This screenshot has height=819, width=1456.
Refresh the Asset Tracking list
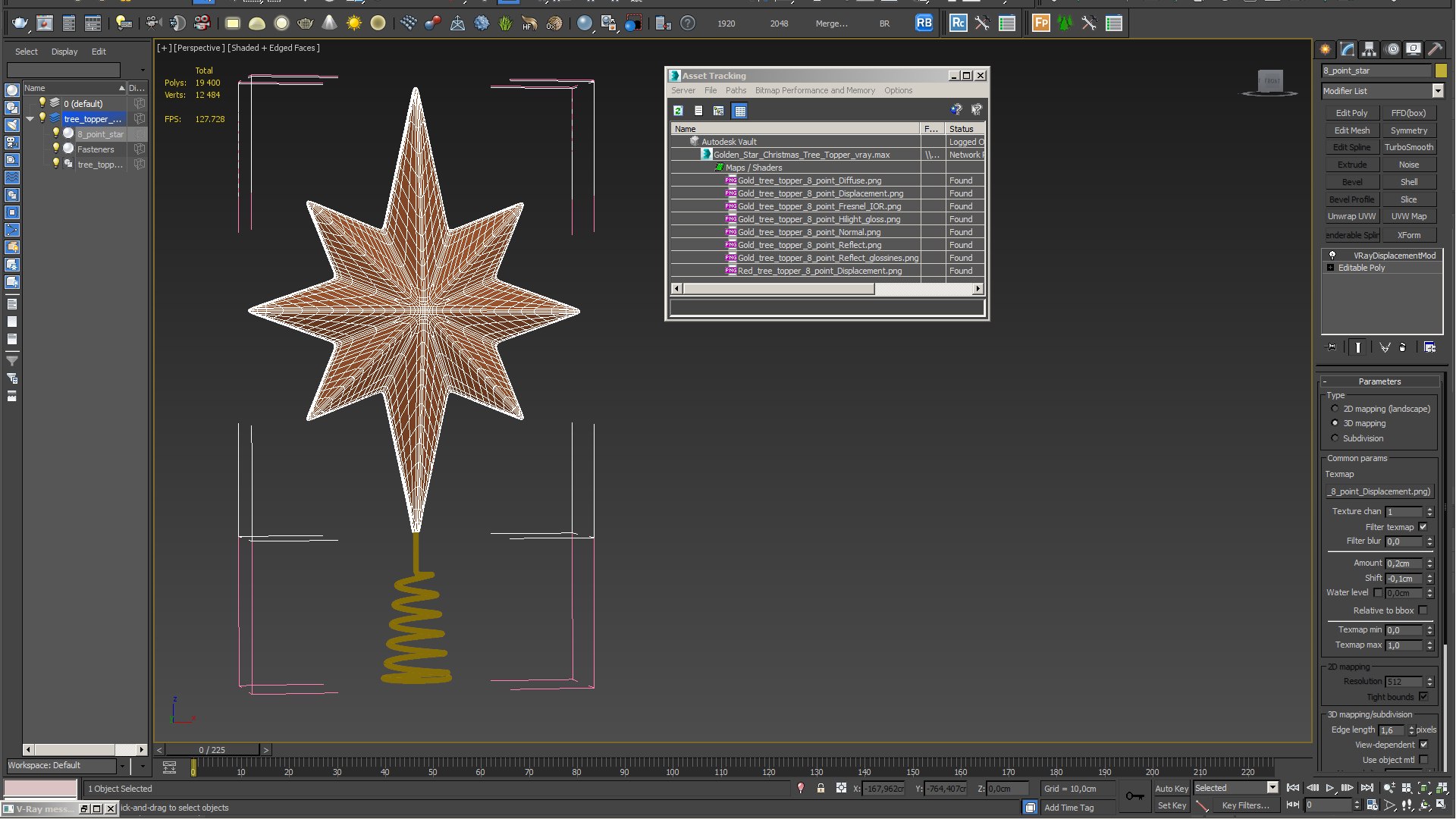tap(678, 111)
